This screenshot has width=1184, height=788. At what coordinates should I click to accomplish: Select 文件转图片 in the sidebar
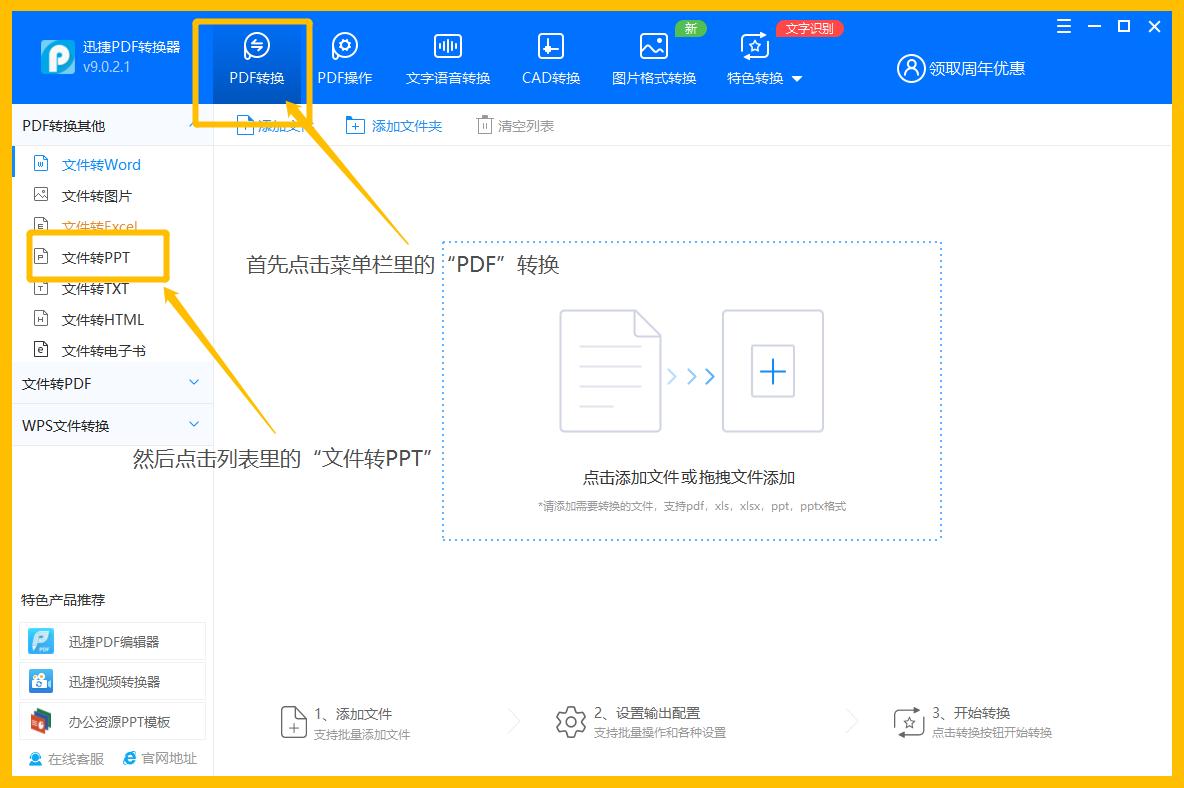click(x=100, y=195)
